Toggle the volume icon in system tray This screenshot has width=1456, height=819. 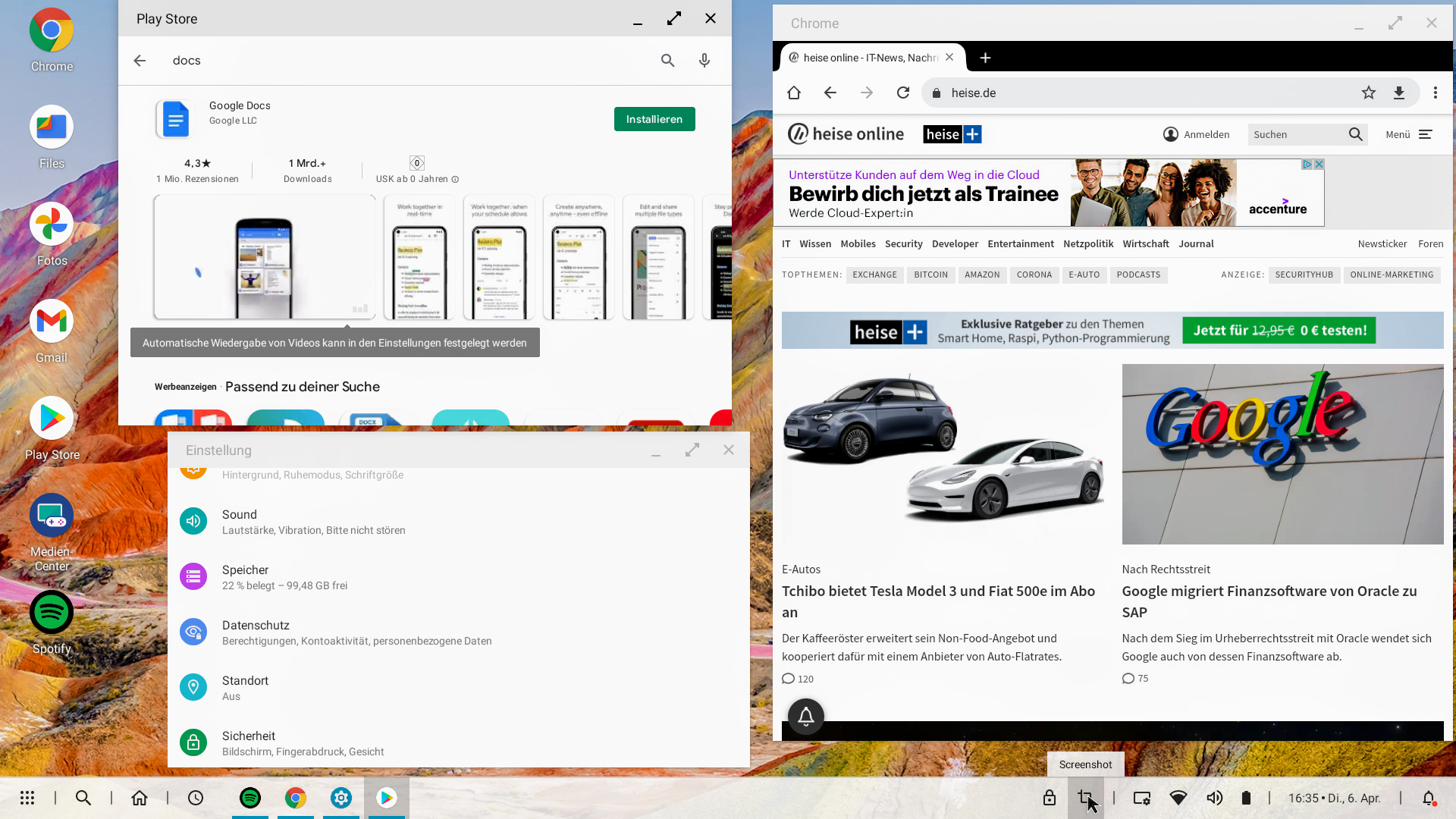click(x=1214, y=798)
